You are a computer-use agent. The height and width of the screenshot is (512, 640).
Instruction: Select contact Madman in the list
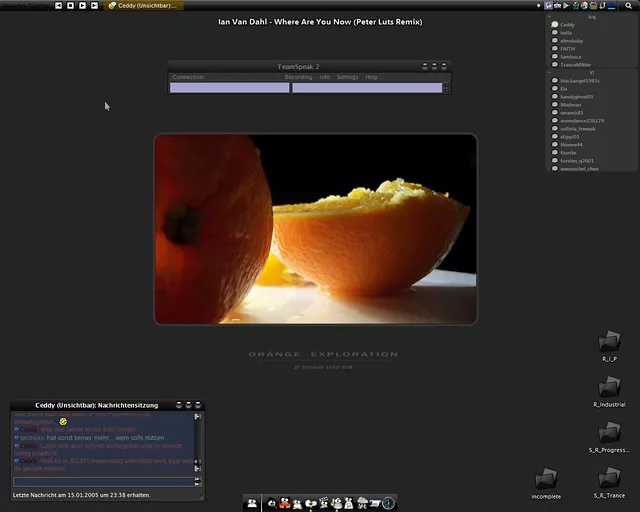[x=570, y=105]
